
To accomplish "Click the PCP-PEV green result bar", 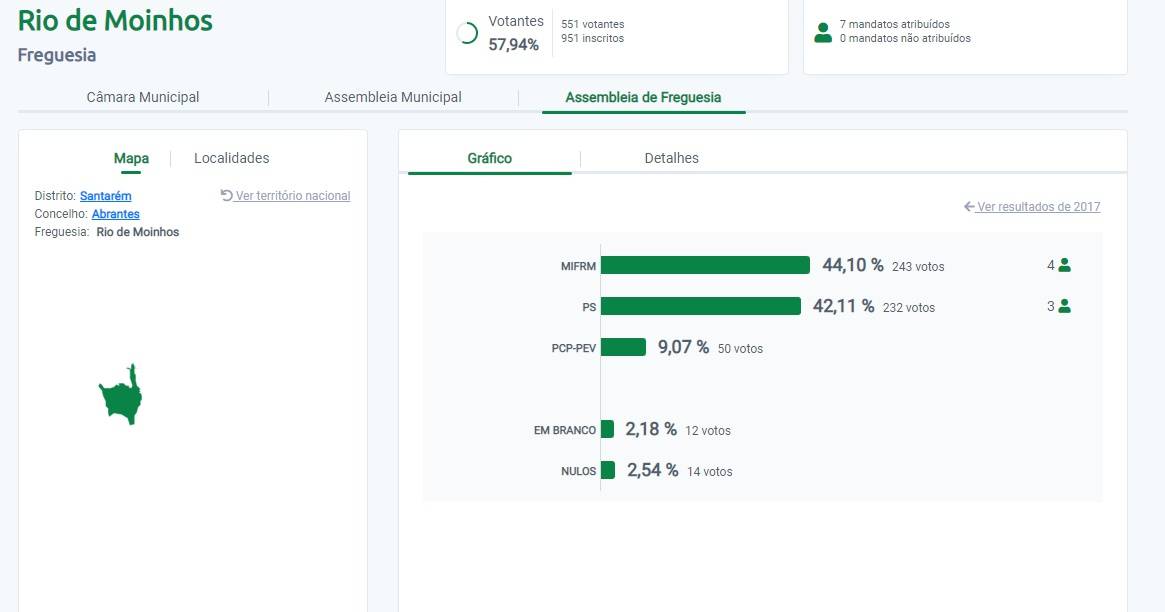I will (x=623, y=347).
